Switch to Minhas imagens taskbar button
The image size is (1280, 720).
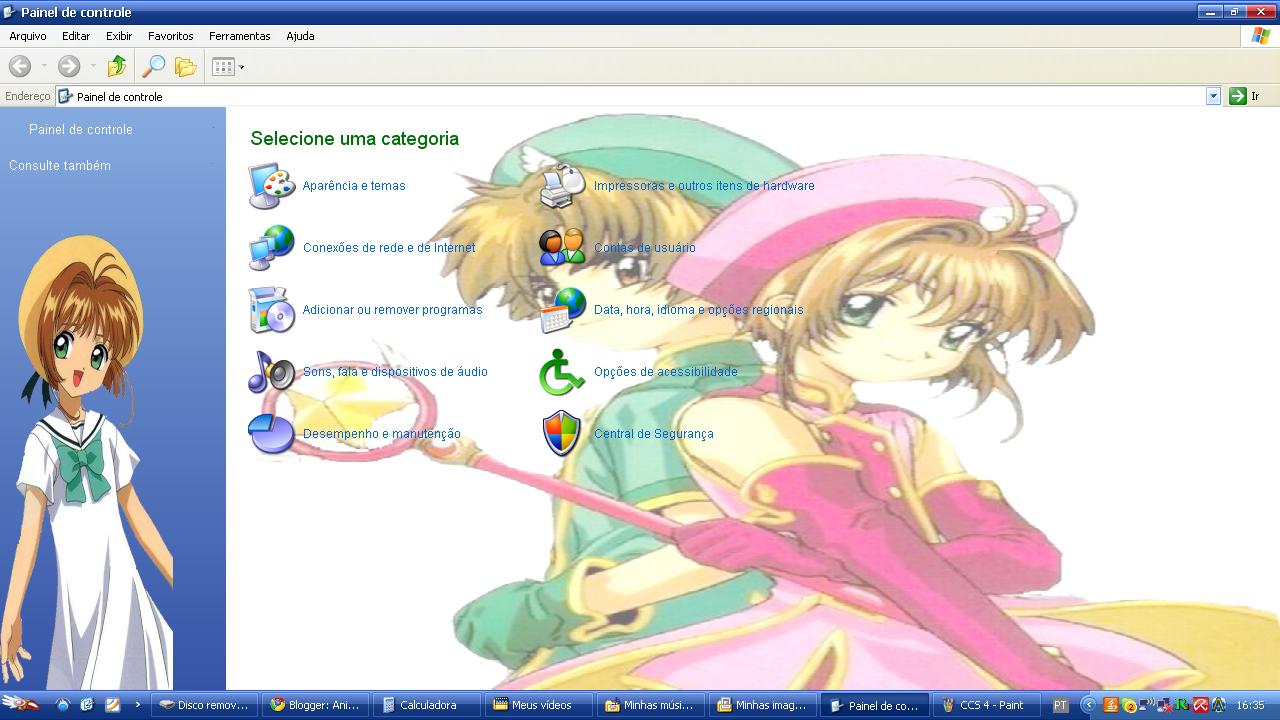[764, 705]
